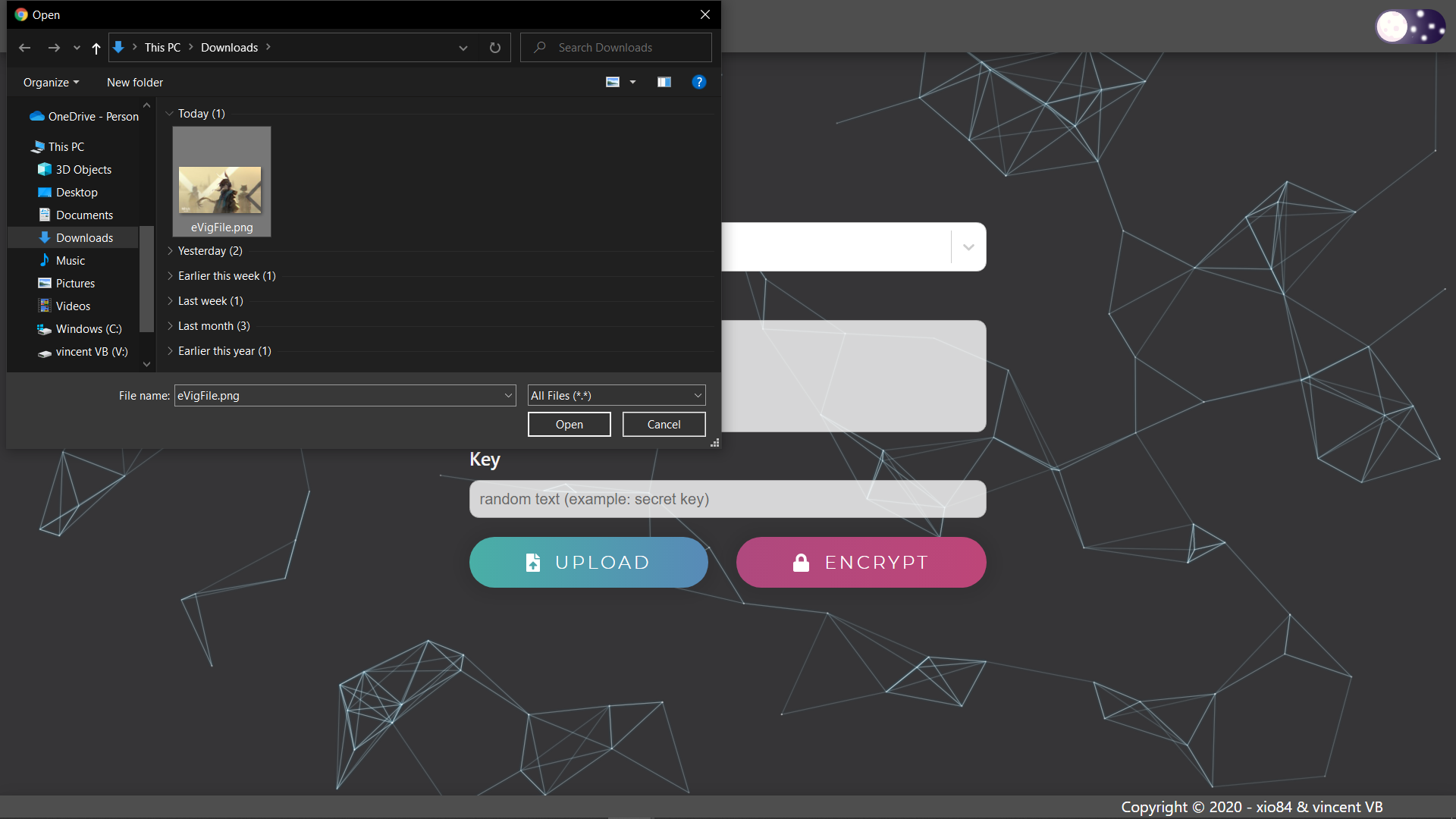The height and width of the screenshot is (819, 1456).
Task: Click the Up one level arrow
Action: pos(96,48)
